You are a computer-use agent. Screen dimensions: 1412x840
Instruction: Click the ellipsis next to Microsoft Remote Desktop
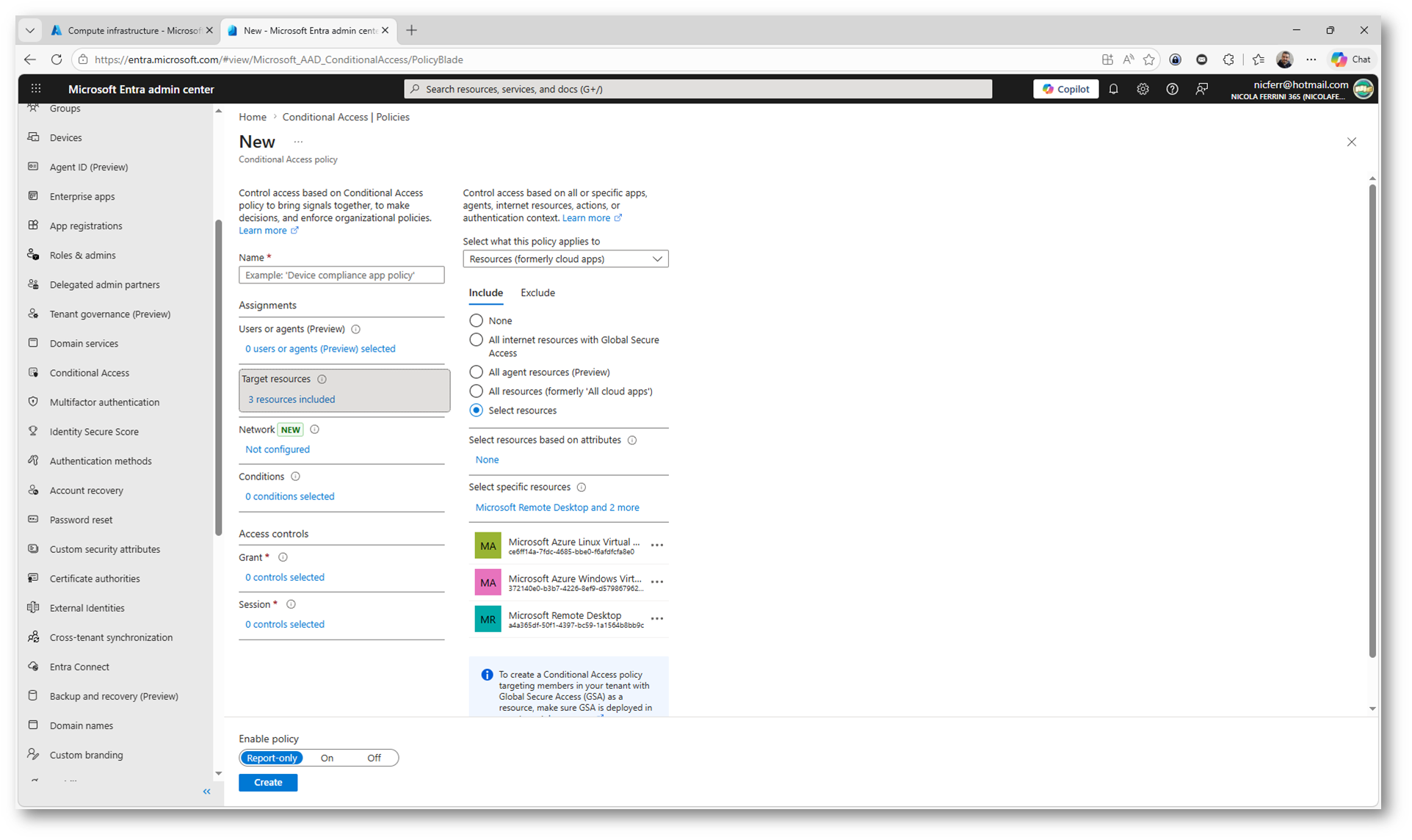click(x=657, y=619)
